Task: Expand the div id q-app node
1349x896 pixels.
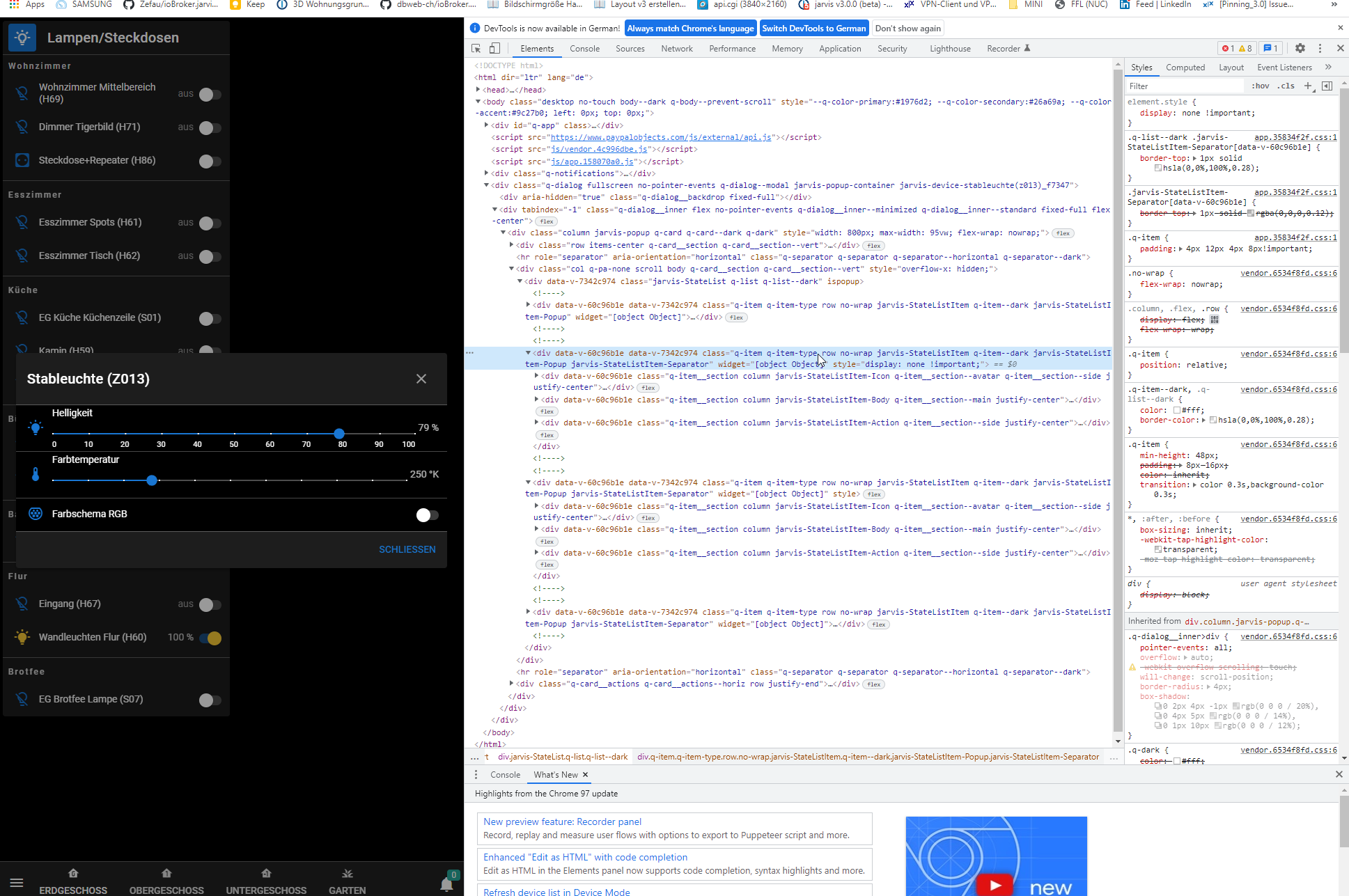Action: 486,125
